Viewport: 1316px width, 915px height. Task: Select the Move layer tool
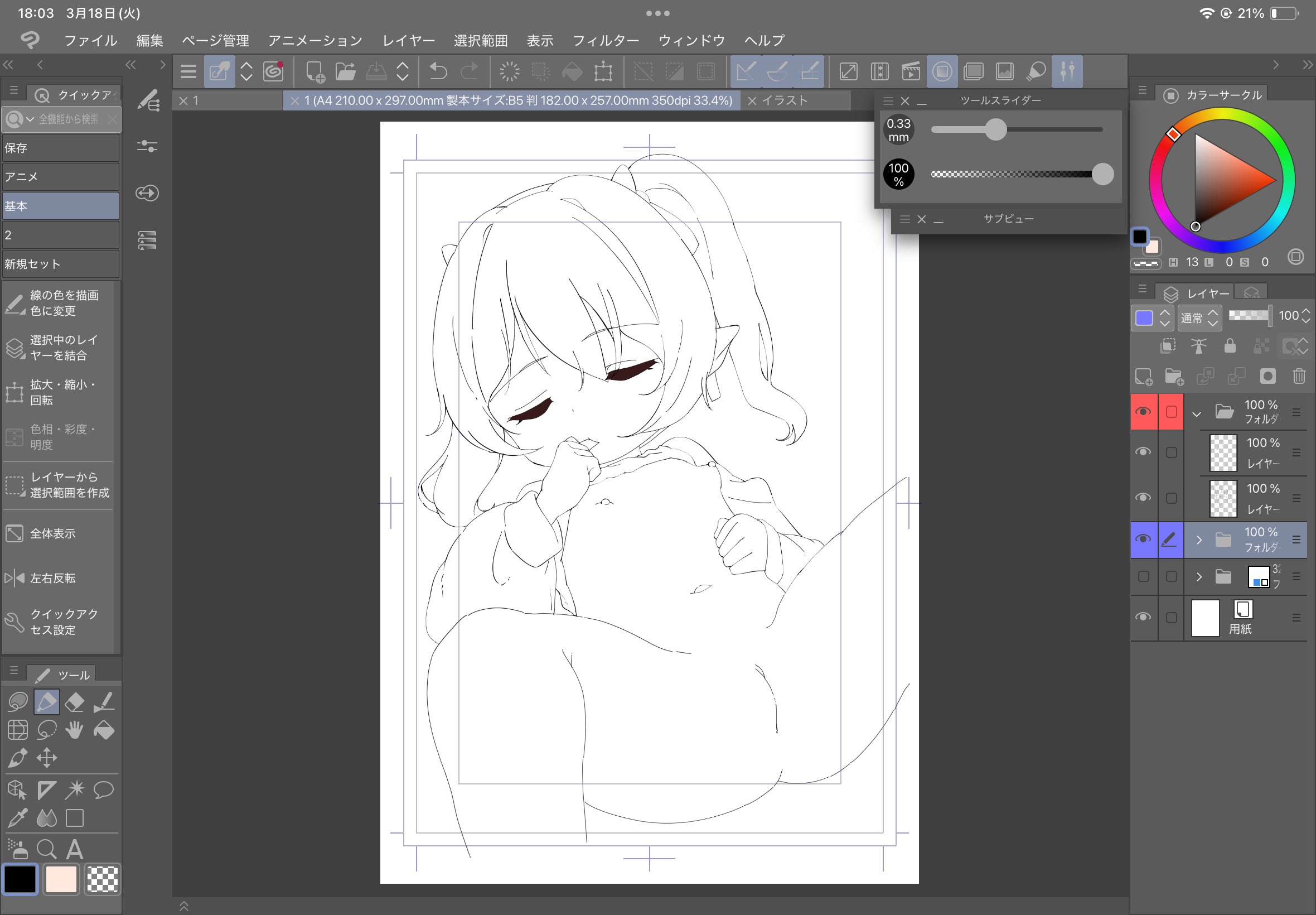coord(46,758)
